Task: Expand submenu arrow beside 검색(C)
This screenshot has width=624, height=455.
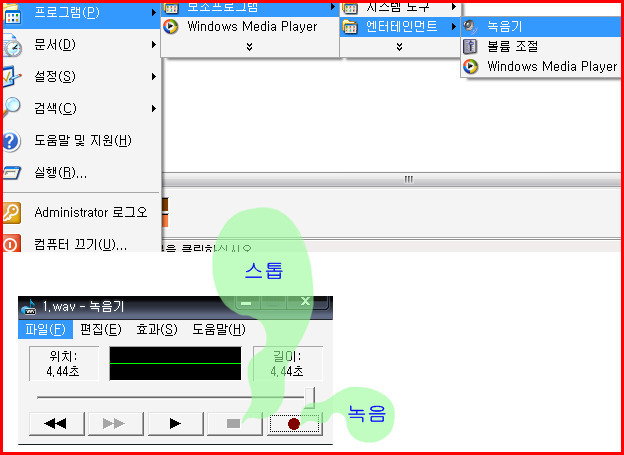Action: pos(154,108)
